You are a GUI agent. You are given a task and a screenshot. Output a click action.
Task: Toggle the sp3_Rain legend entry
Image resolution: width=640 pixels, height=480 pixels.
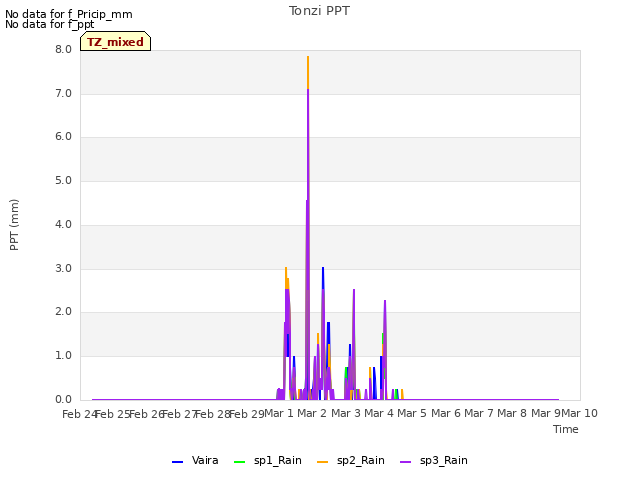coord(433,461)
